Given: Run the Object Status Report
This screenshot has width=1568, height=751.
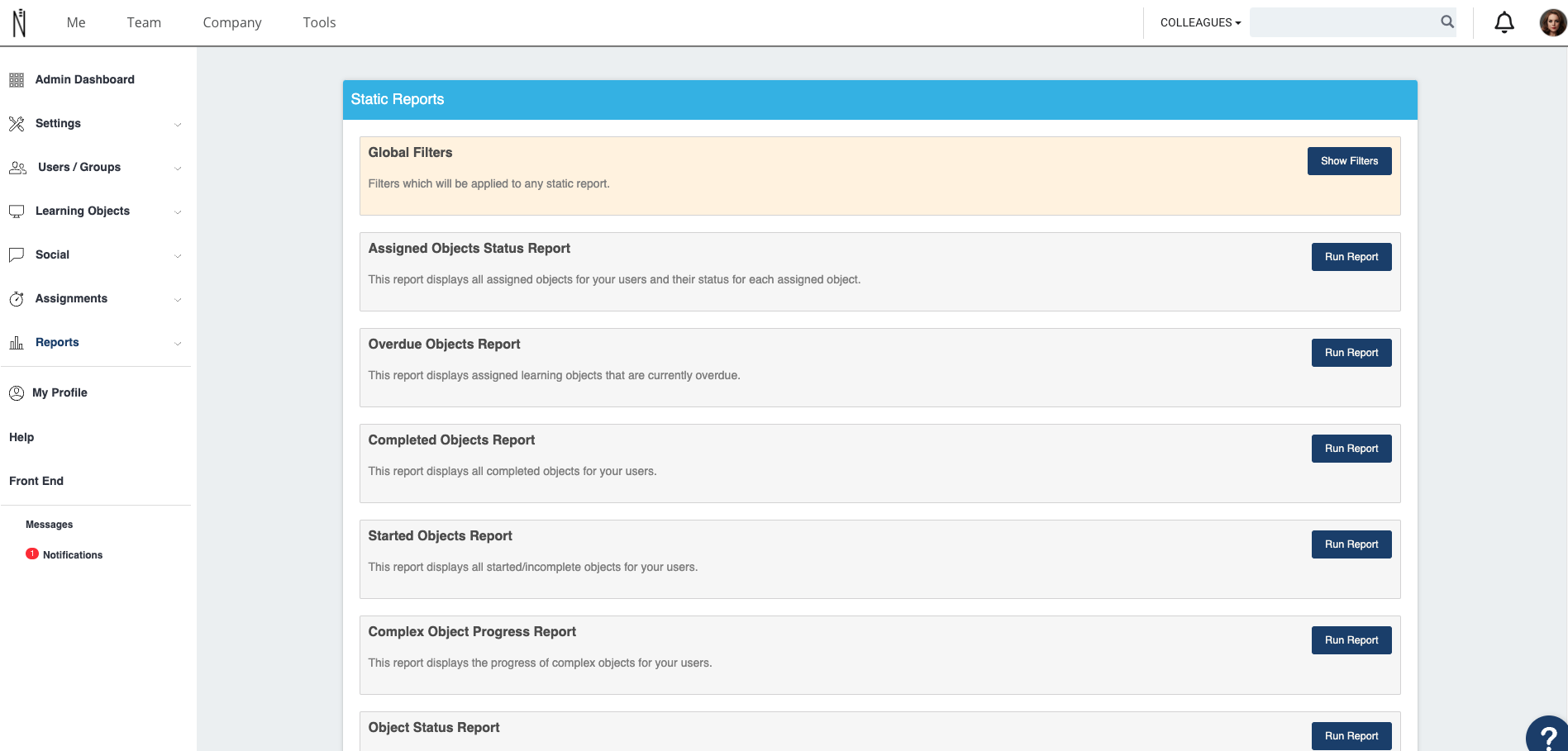Looking at the screenshot, I should click(1351, 736).
